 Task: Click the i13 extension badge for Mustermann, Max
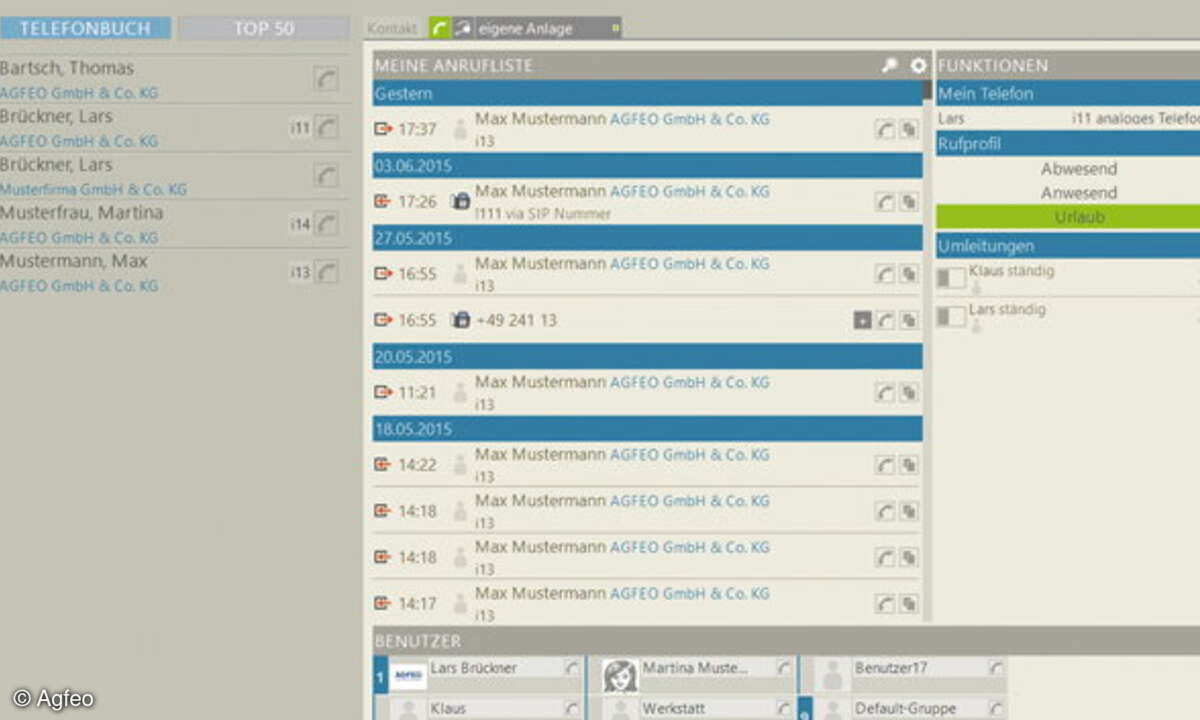[x=300, y=273]
